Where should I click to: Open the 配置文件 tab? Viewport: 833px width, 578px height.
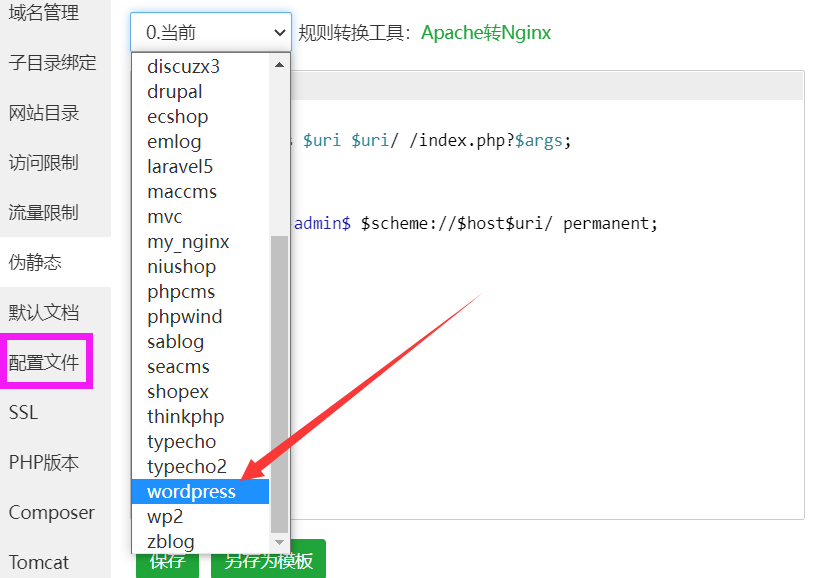[44, 362]
